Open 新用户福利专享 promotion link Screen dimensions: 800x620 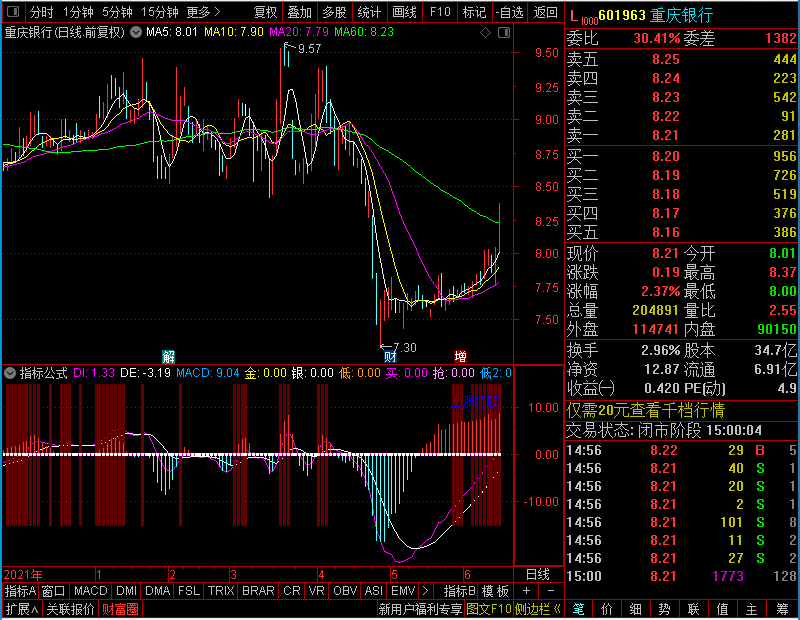(420, 609)
